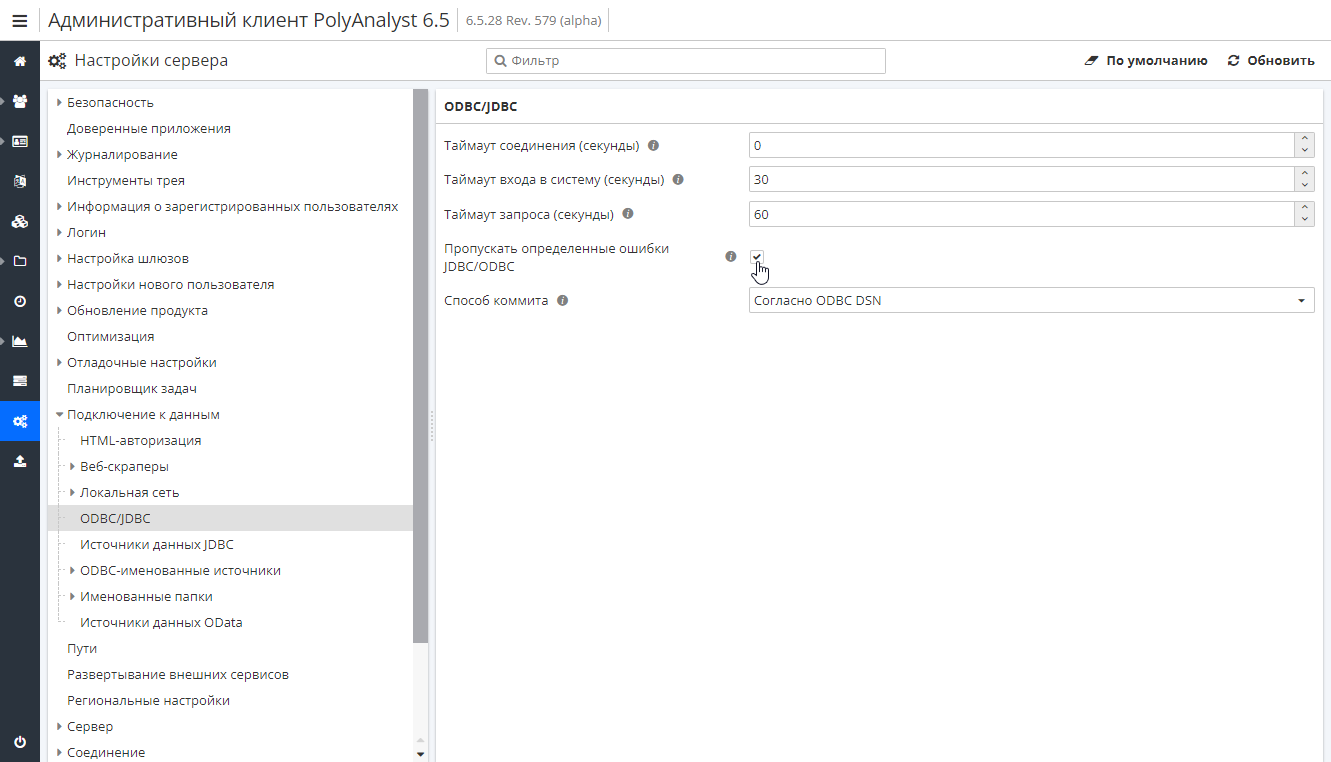Image resolution: width=1331 pixels, height=762 pixels.
Task: Open the area chart sidebar icon
Action: click(x=19, y=341)
